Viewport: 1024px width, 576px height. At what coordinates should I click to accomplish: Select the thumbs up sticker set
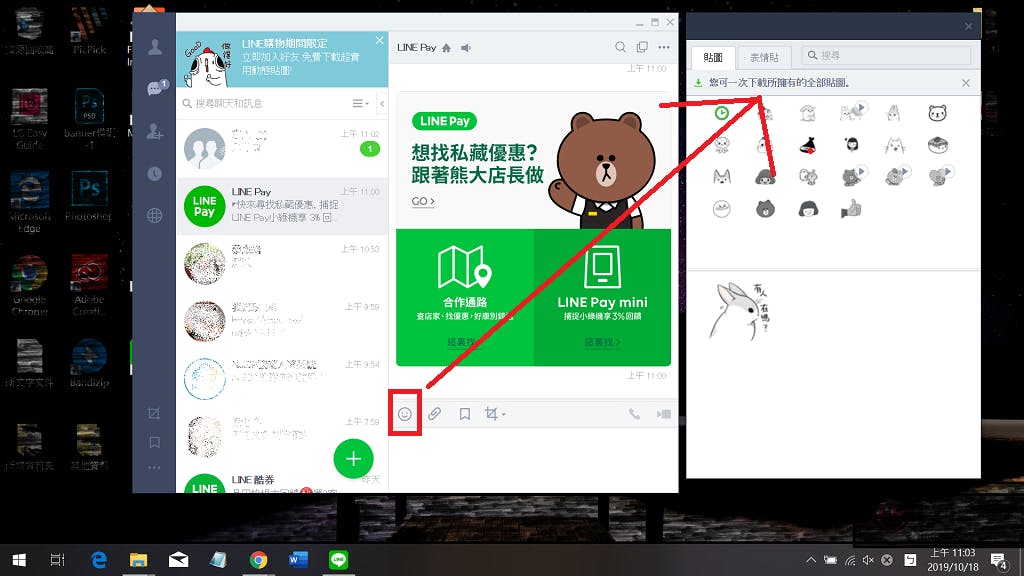click(x=851, y=209)
